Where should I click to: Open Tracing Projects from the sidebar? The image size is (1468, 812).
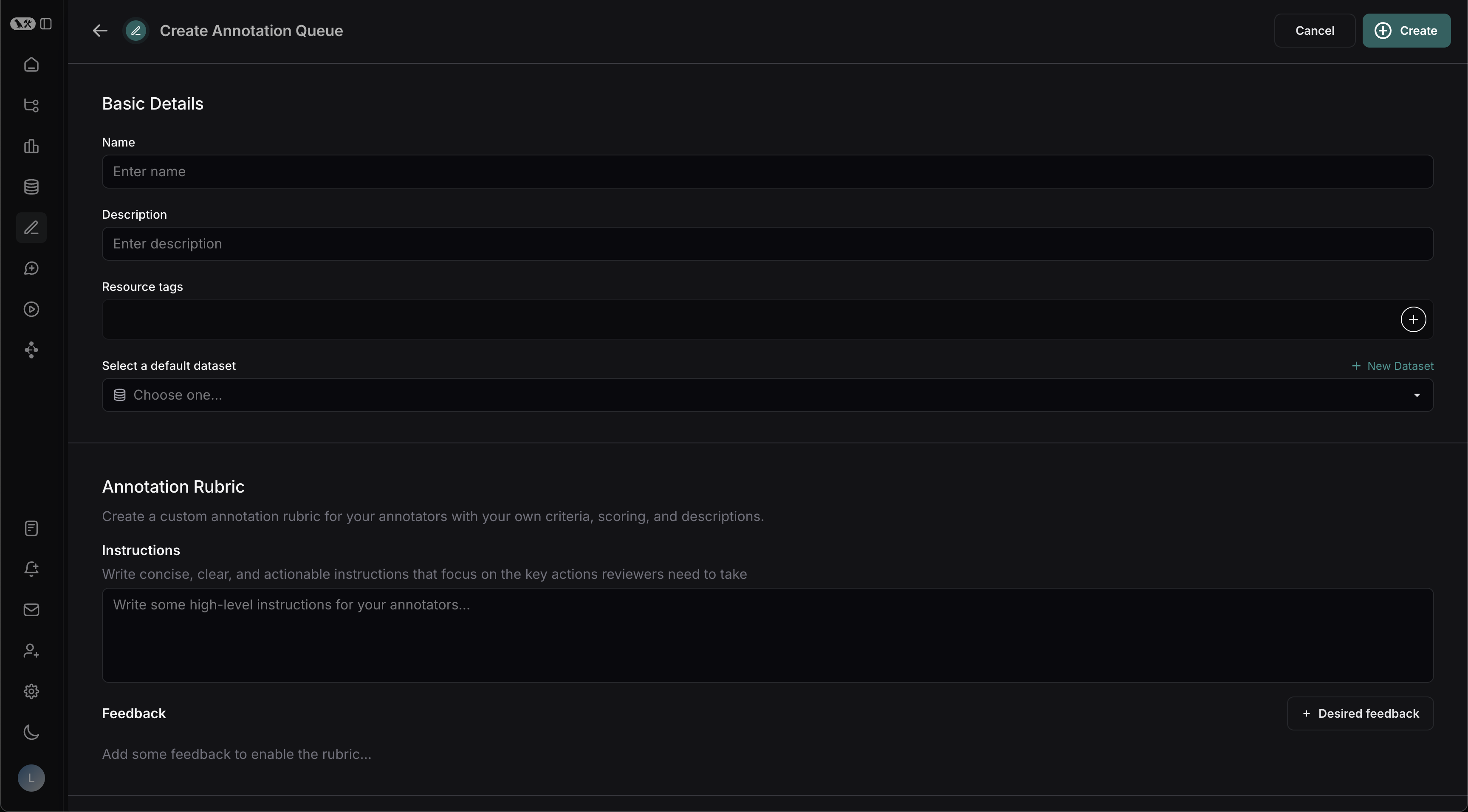[x=31, y=105]
